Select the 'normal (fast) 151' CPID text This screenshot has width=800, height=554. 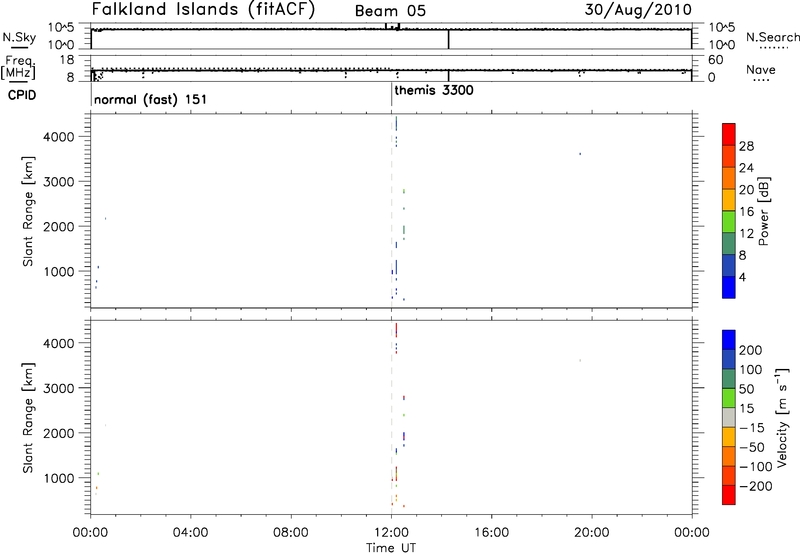151,99
